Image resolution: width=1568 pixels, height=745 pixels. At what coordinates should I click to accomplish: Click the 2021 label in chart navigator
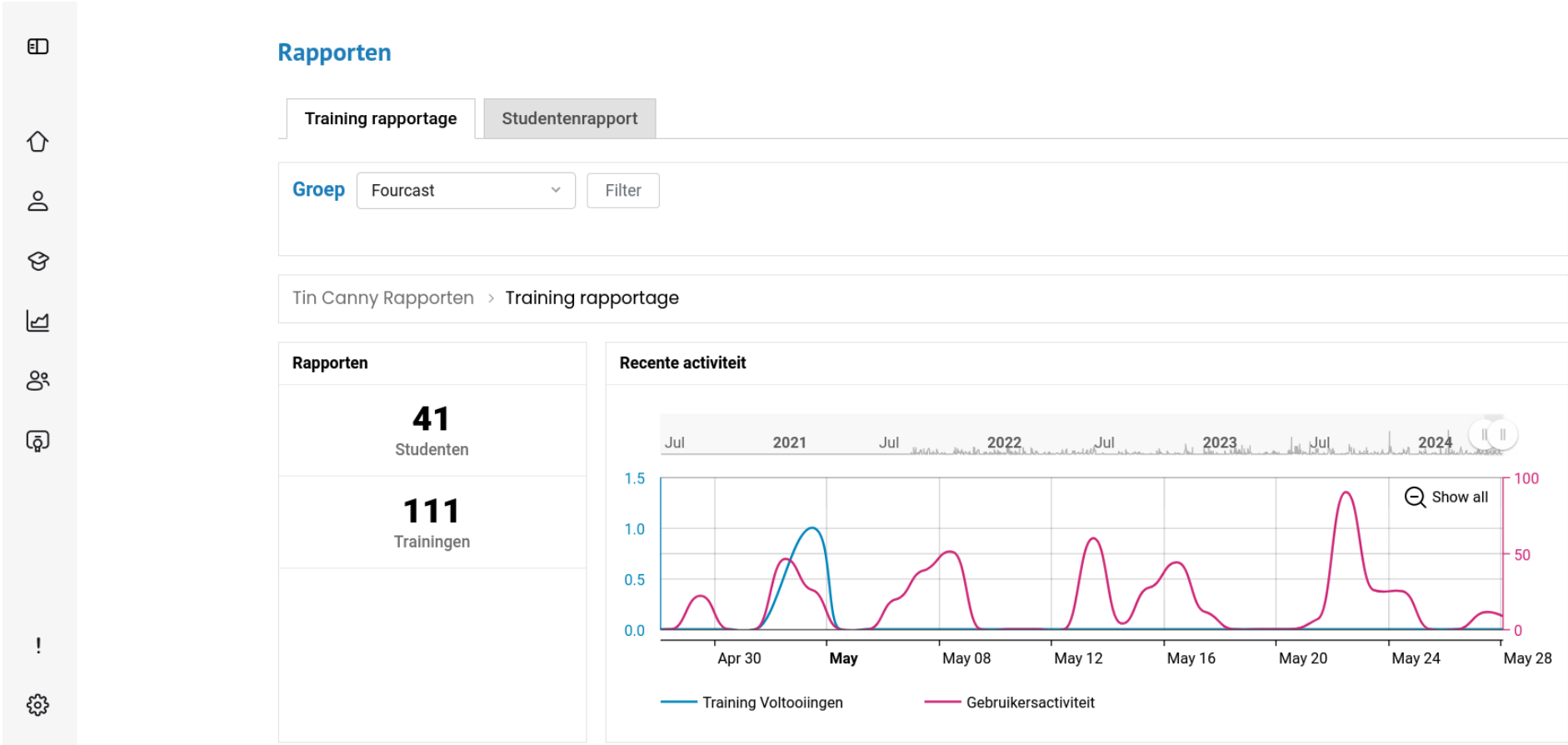pyautogui.click(x=789, y=442)
